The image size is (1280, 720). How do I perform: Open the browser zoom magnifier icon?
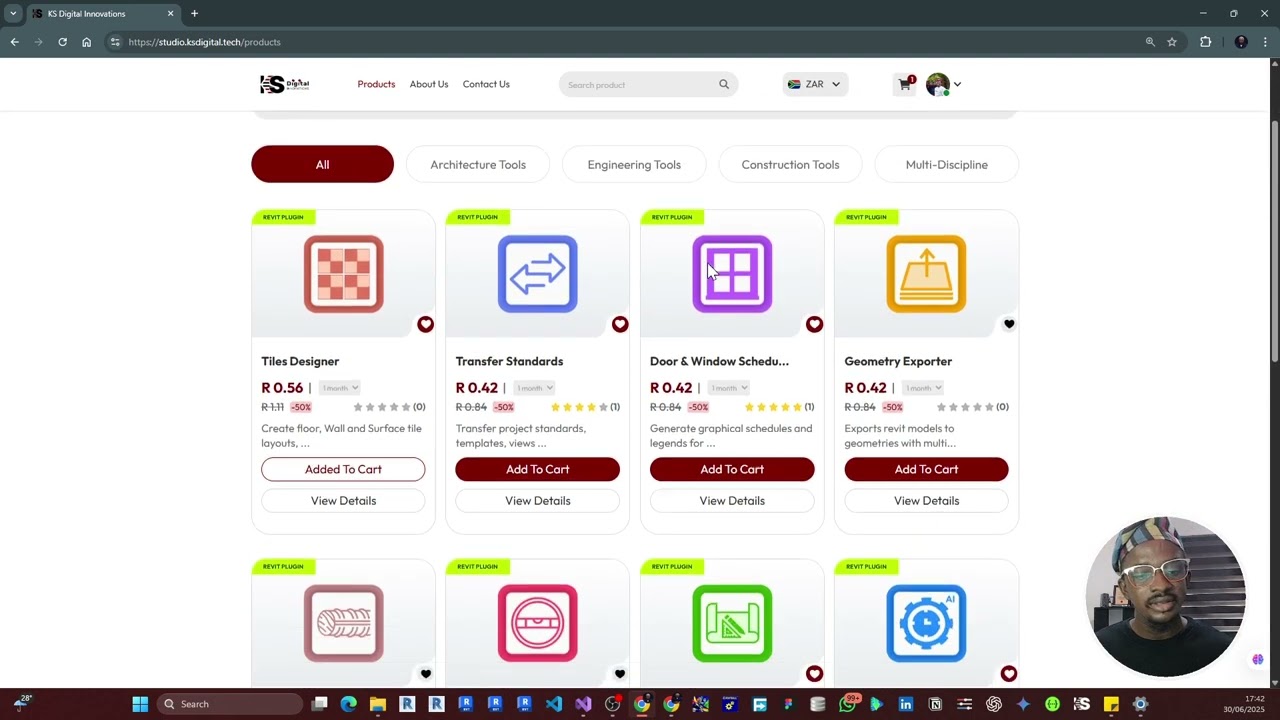[x=1150, y=42]
